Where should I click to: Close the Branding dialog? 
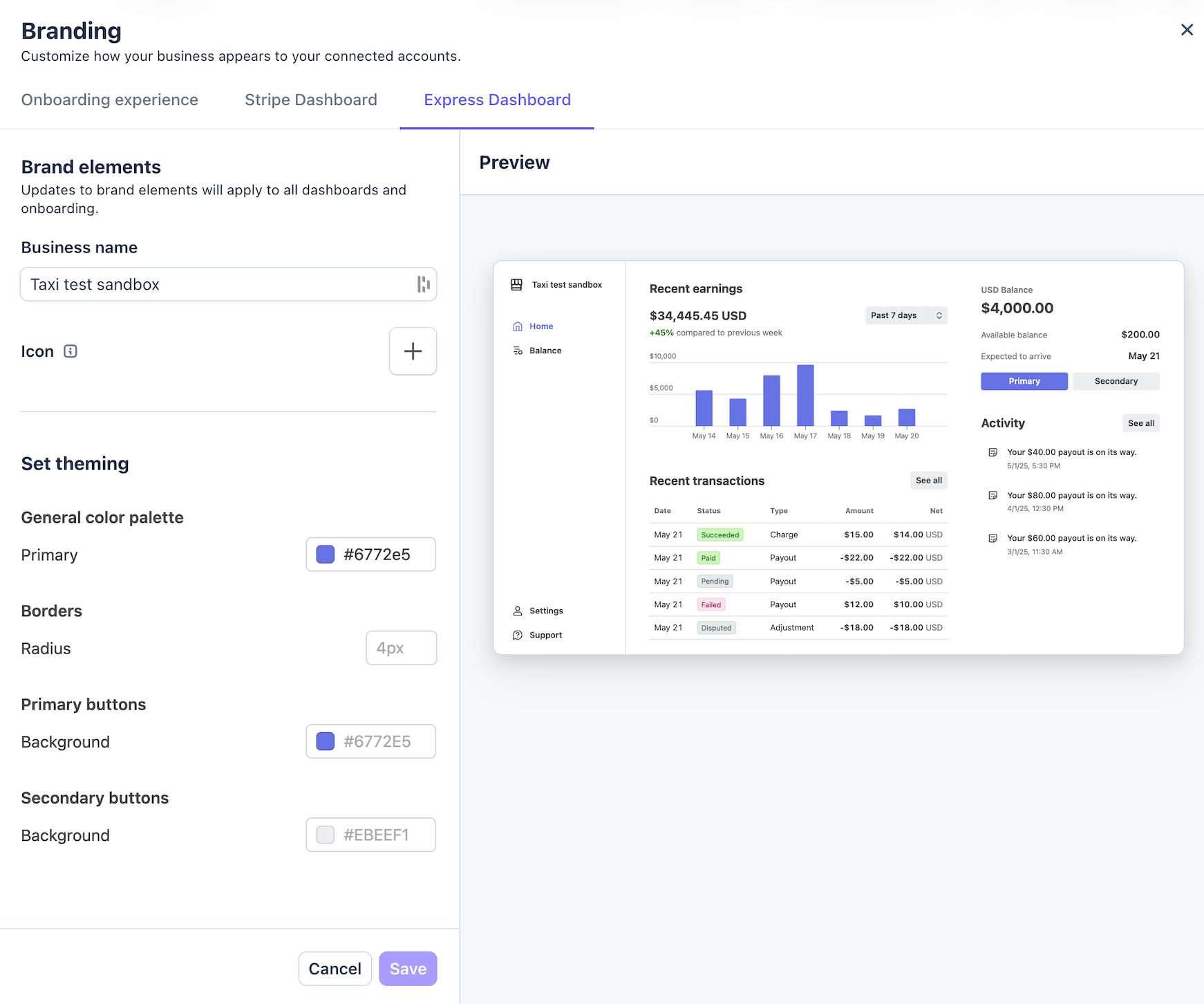[1187, 30]
